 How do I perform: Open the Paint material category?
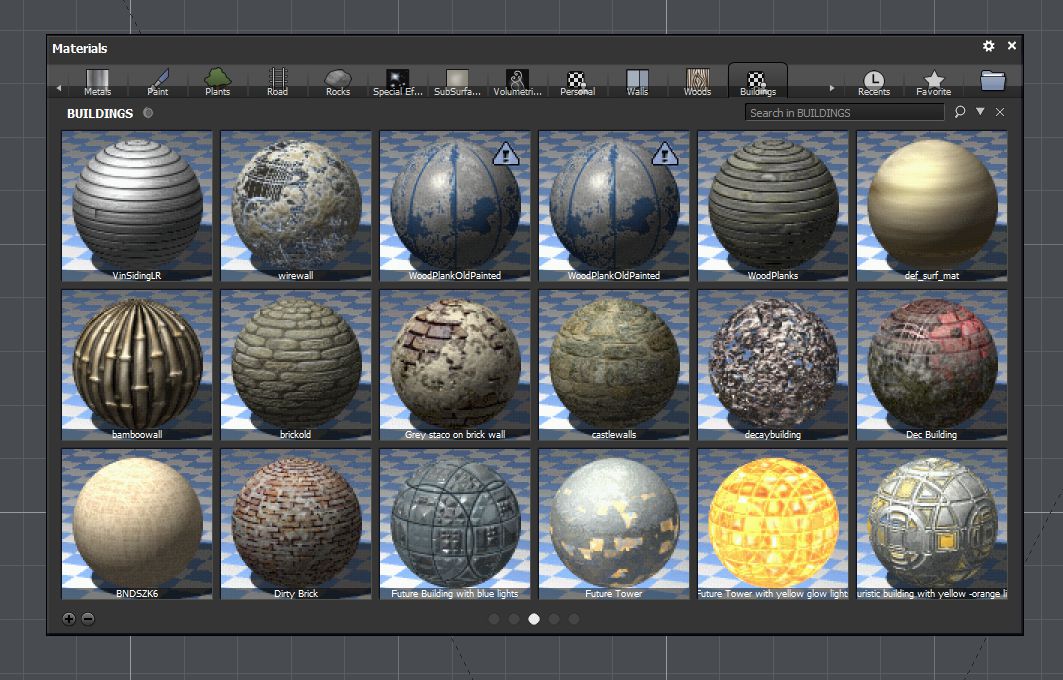point(157,82)
